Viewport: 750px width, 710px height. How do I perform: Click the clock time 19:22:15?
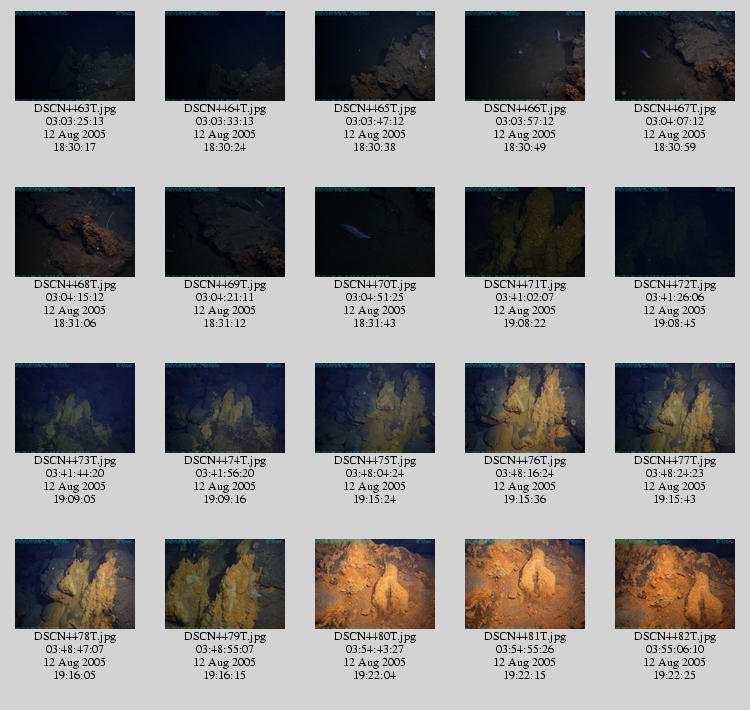525,676
